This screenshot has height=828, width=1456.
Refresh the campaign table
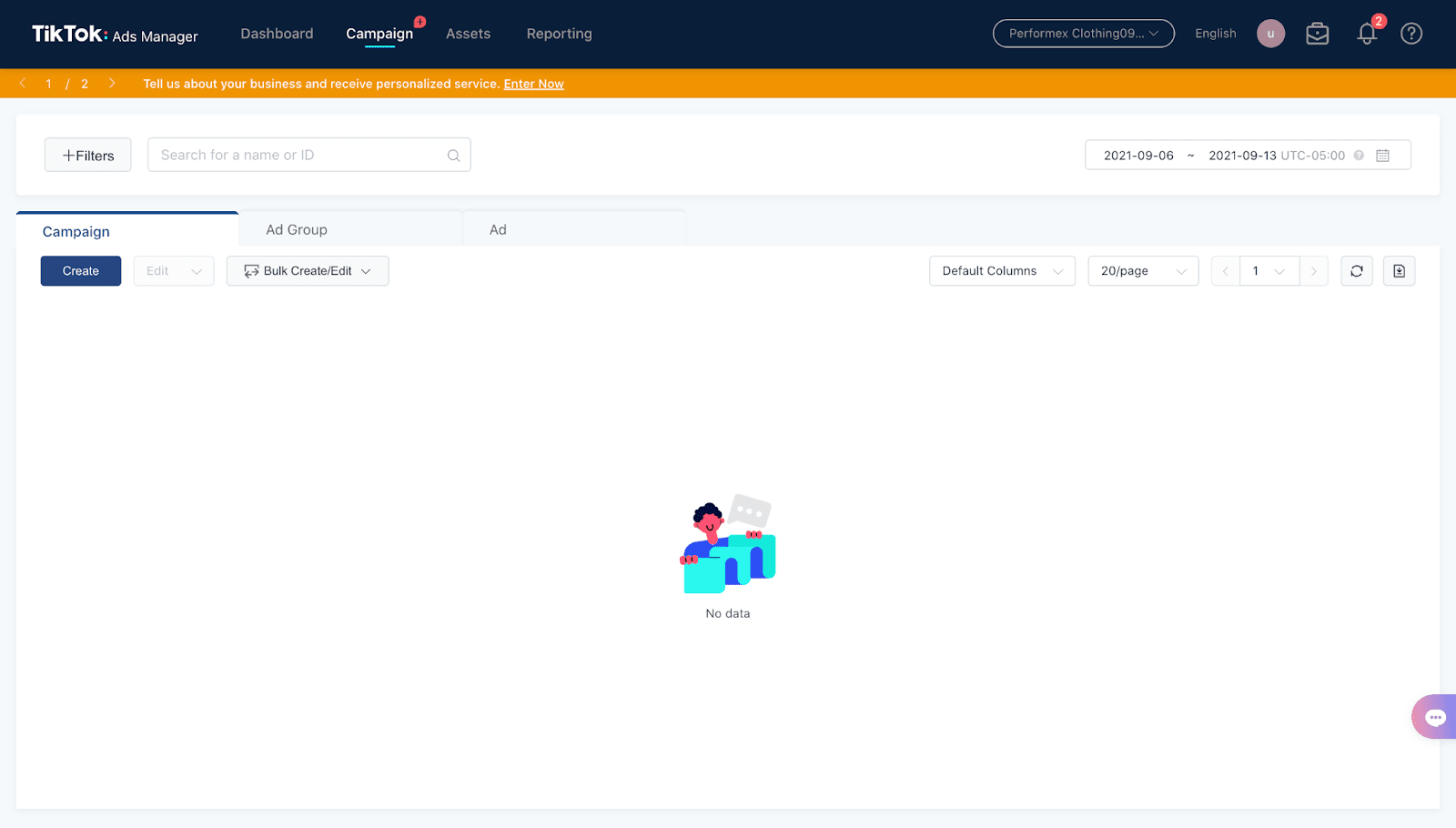tap(1356, 271)
